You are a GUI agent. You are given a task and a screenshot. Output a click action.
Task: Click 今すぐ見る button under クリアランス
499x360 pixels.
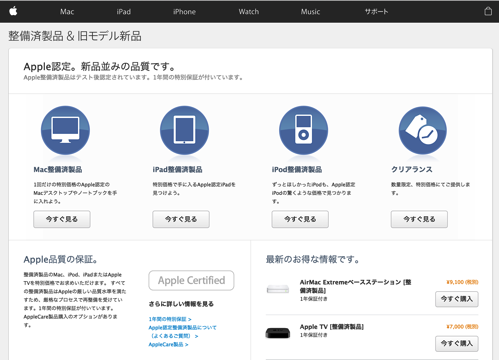(x=419, y=219)
